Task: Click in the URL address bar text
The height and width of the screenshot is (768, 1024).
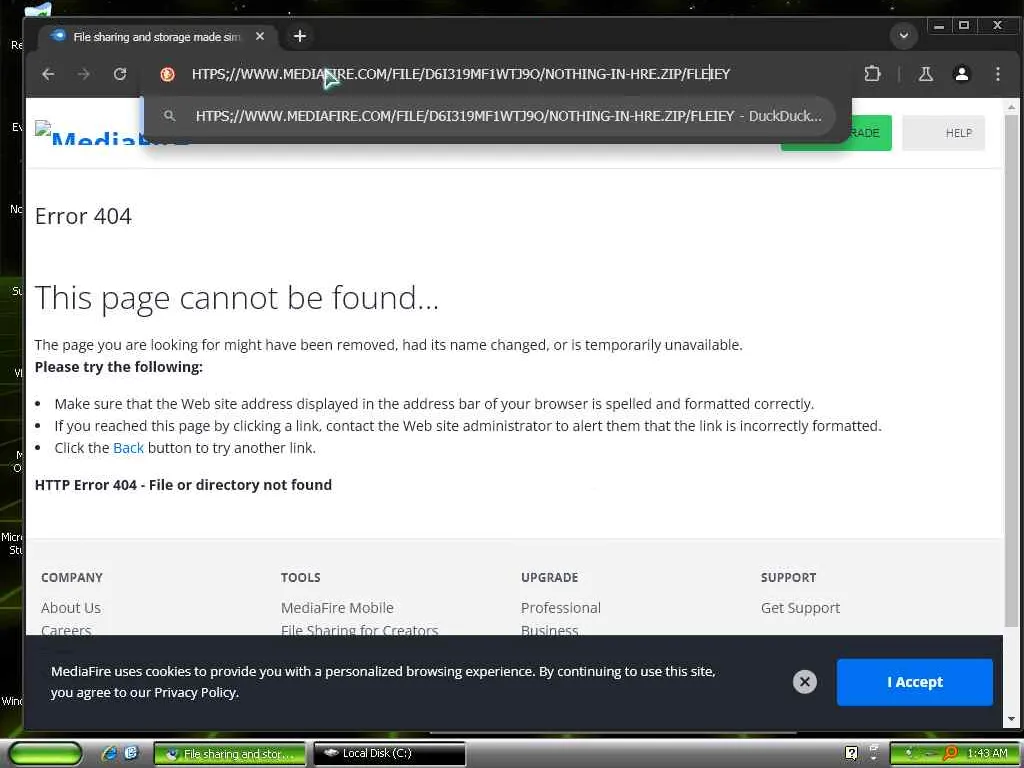Action: 460,74
